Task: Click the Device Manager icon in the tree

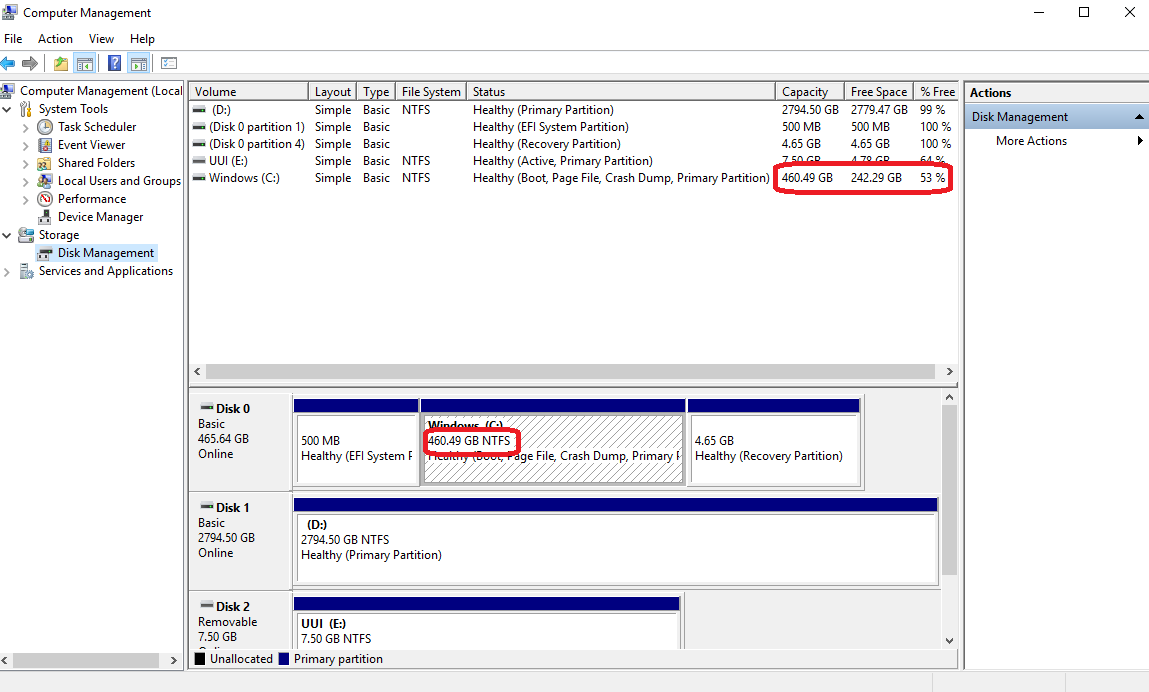Action: pyautogui.click(x=44, y=216)
